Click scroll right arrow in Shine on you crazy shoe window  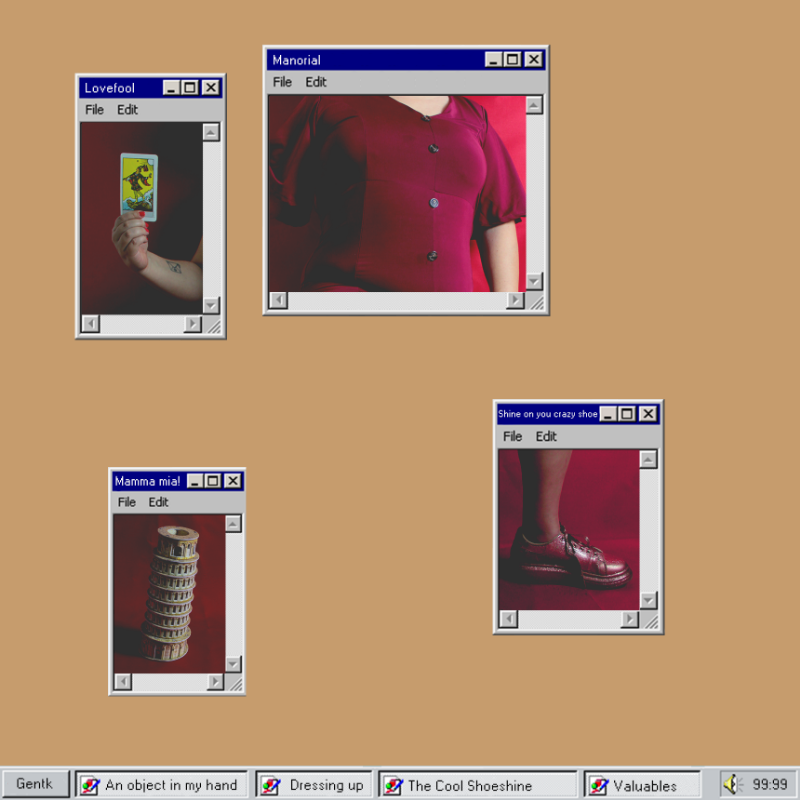coord(630,619)
